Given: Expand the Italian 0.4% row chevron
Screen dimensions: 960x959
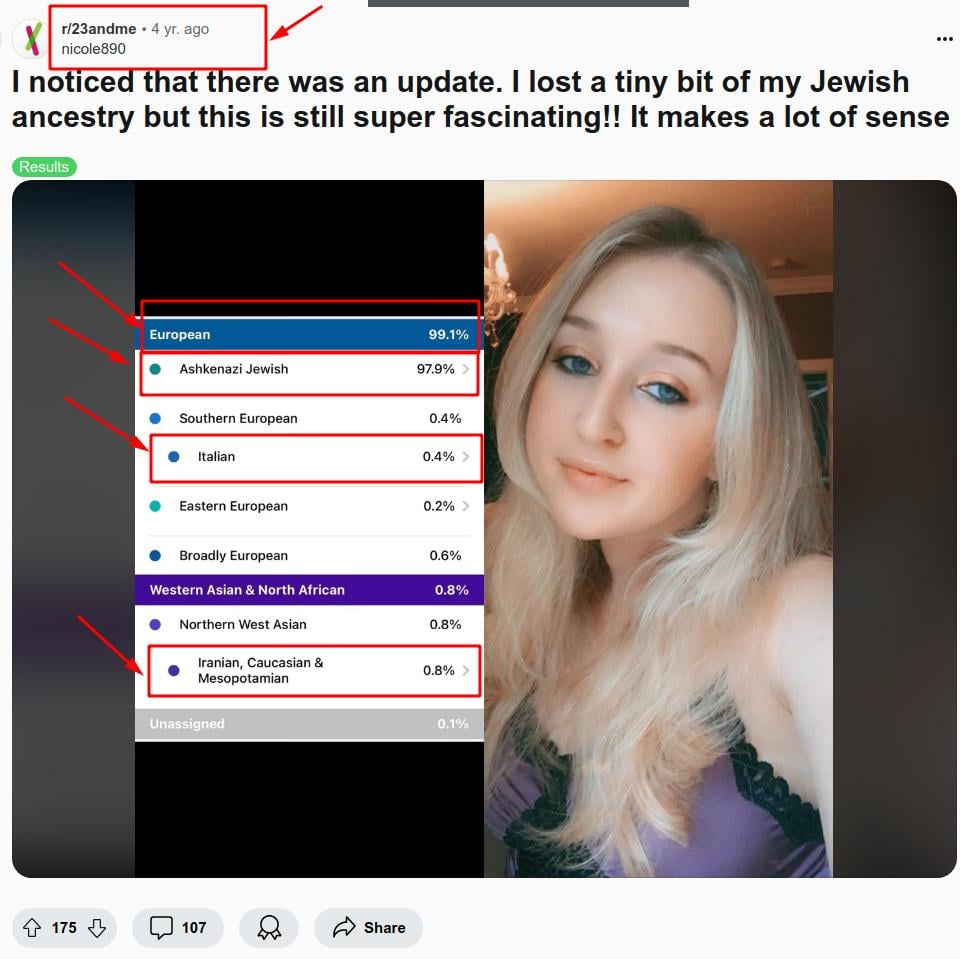Looking at the screenshot, I should [x=466, y=456].
